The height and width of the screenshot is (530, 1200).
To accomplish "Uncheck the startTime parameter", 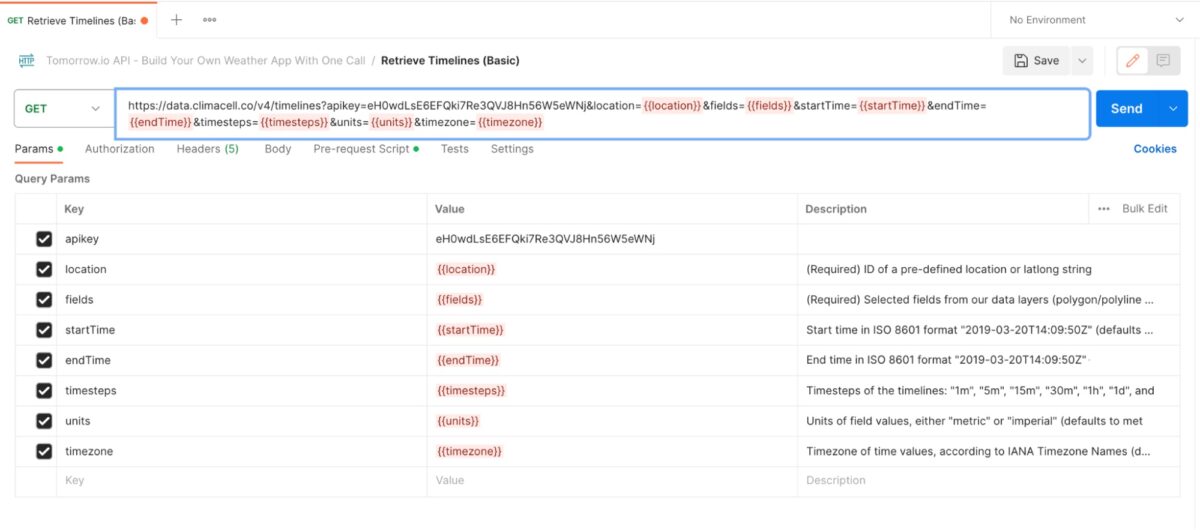I will (x=44, y=330).
